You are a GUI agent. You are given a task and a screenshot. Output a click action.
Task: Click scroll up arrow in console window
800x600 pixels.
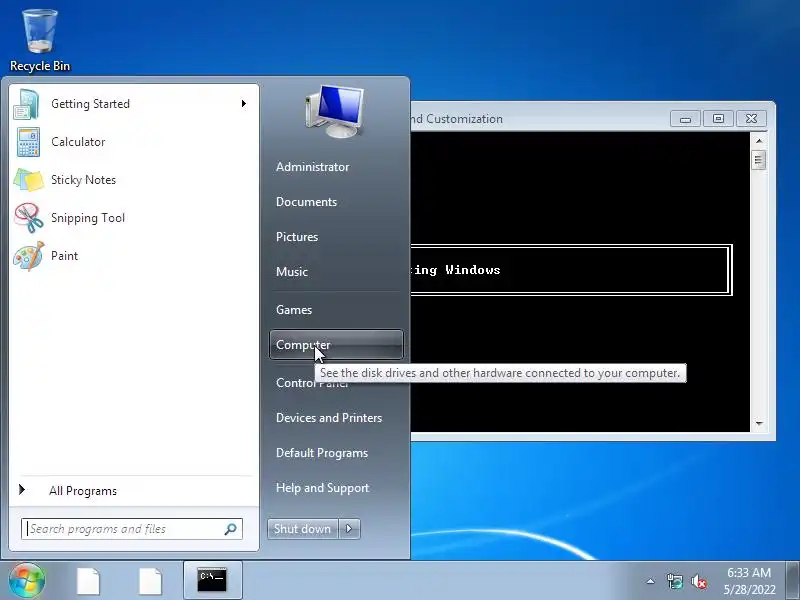pyautogui.click(x=759, y=140)
